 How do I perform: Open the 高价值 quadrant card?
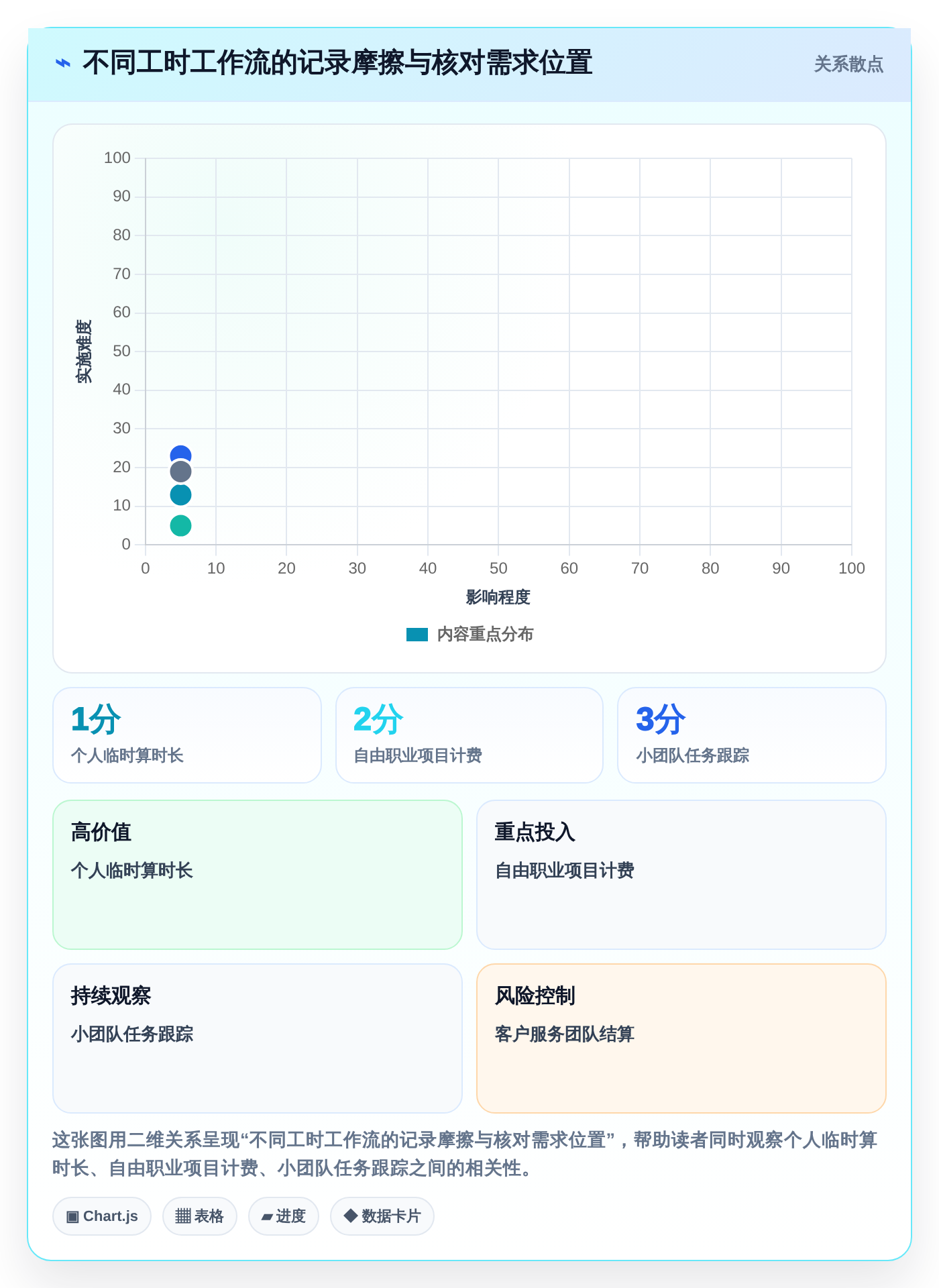pyautogui.click(x=258, y=875)
